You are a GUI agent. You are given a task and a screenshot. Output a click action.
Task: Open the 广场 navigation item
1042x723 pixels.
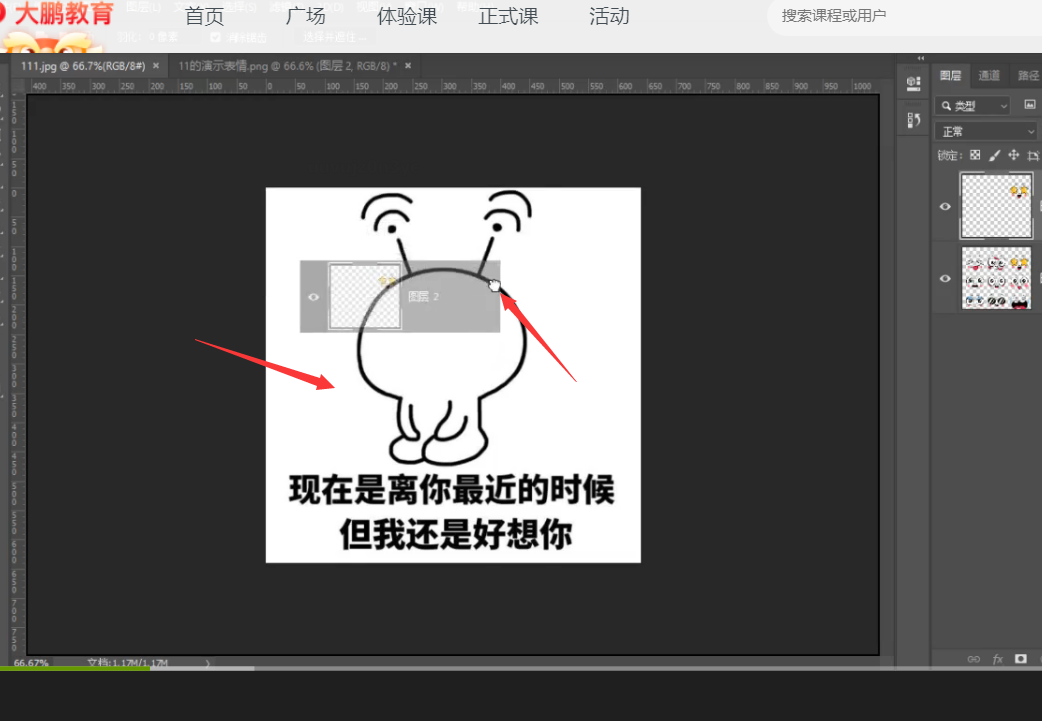click(x=306, y=16)
